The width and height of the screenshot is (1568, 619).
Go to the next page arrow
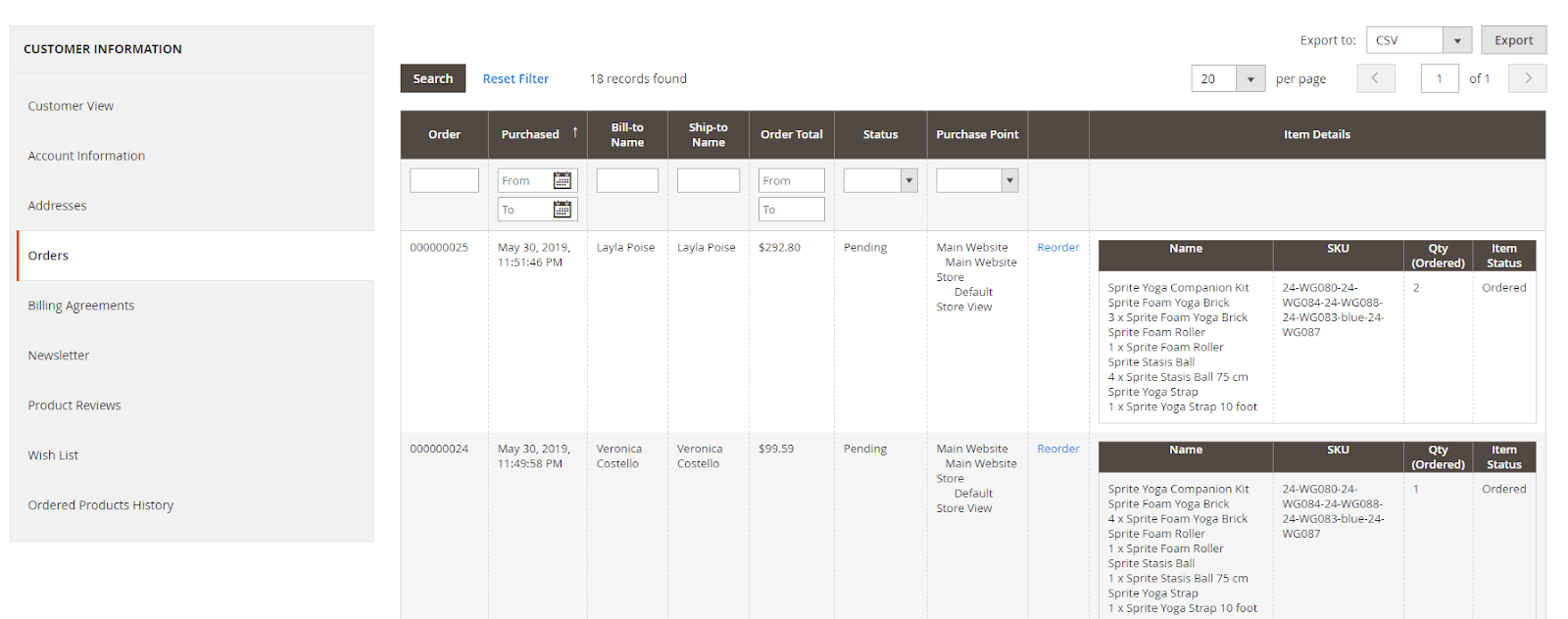tap(1528, 78)
